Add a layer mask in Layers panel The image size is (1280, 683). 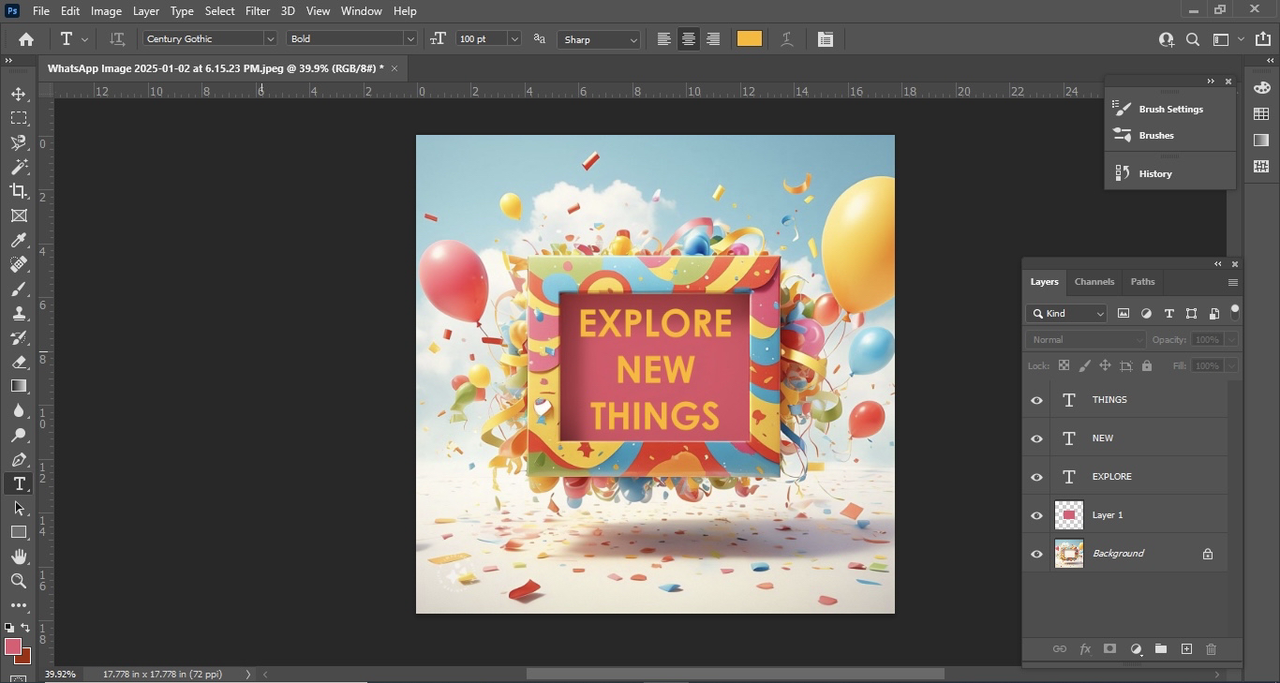click(1110, 649)
